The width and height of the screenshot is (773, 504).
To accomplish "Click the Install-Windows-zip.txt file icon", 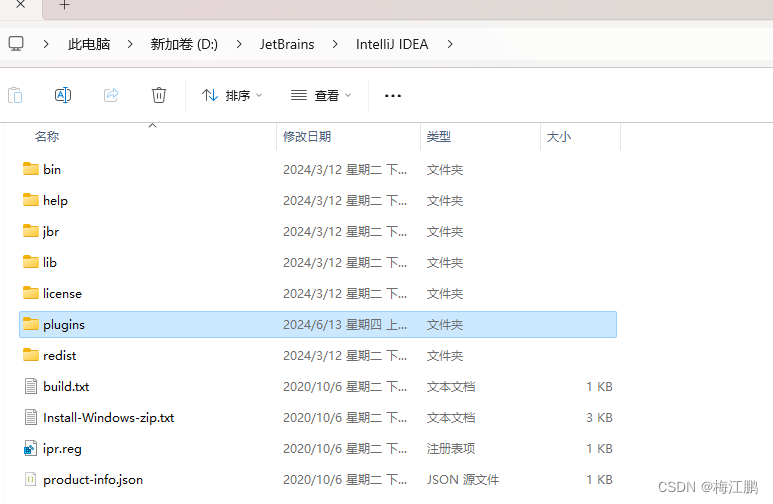I will point(31,417).
